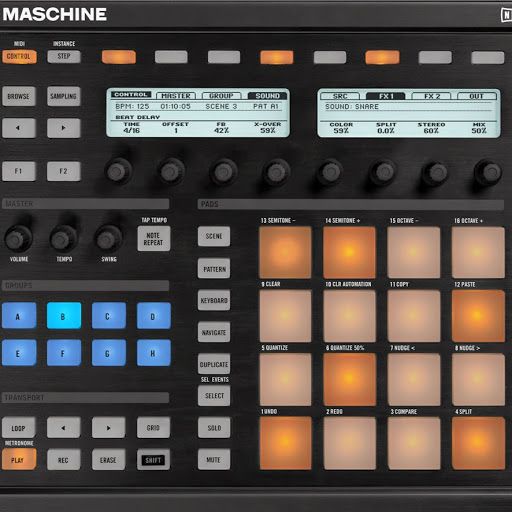Click the left page arrow under Browse
The width and height of the screenshot is (512, 512).
[19, 128]
